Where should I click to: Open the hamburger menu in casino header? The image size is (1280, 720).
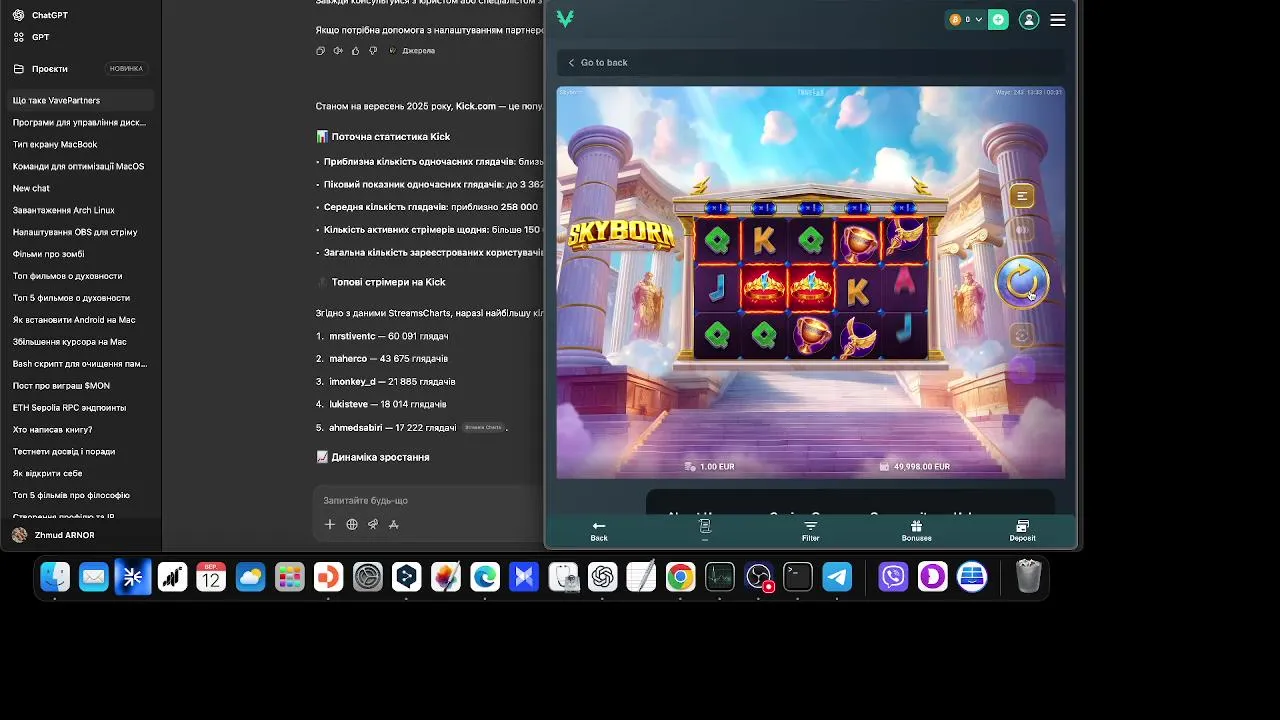tap(1058, 19)
